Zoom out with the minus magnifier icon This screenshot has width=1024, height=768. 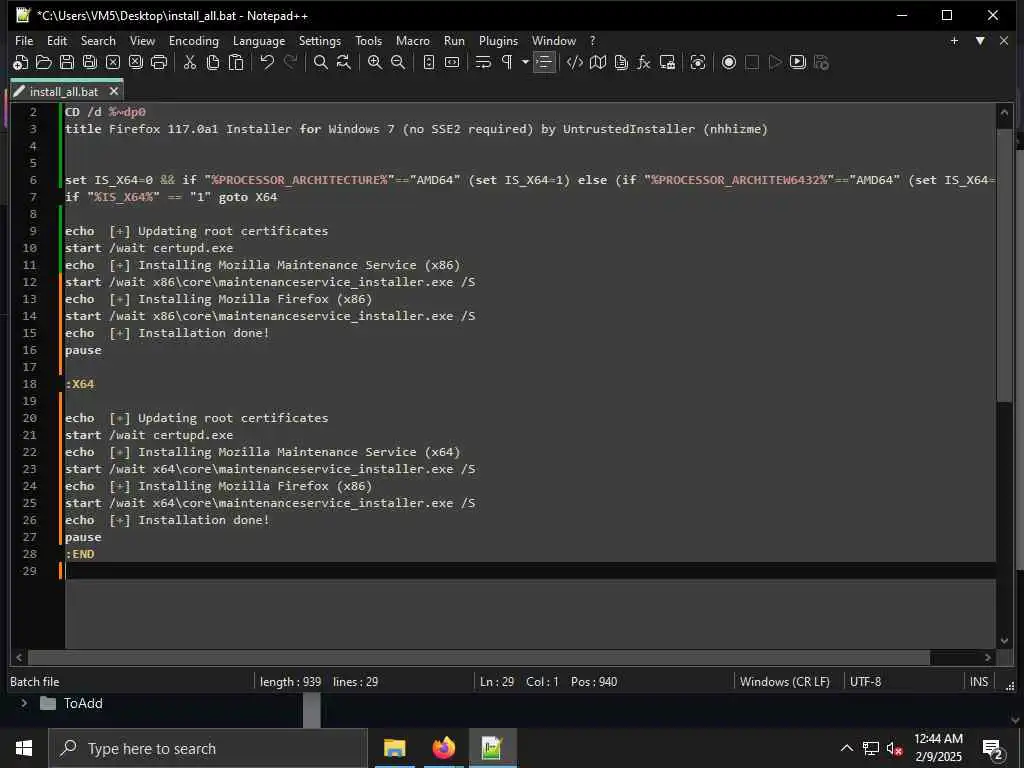398,62
